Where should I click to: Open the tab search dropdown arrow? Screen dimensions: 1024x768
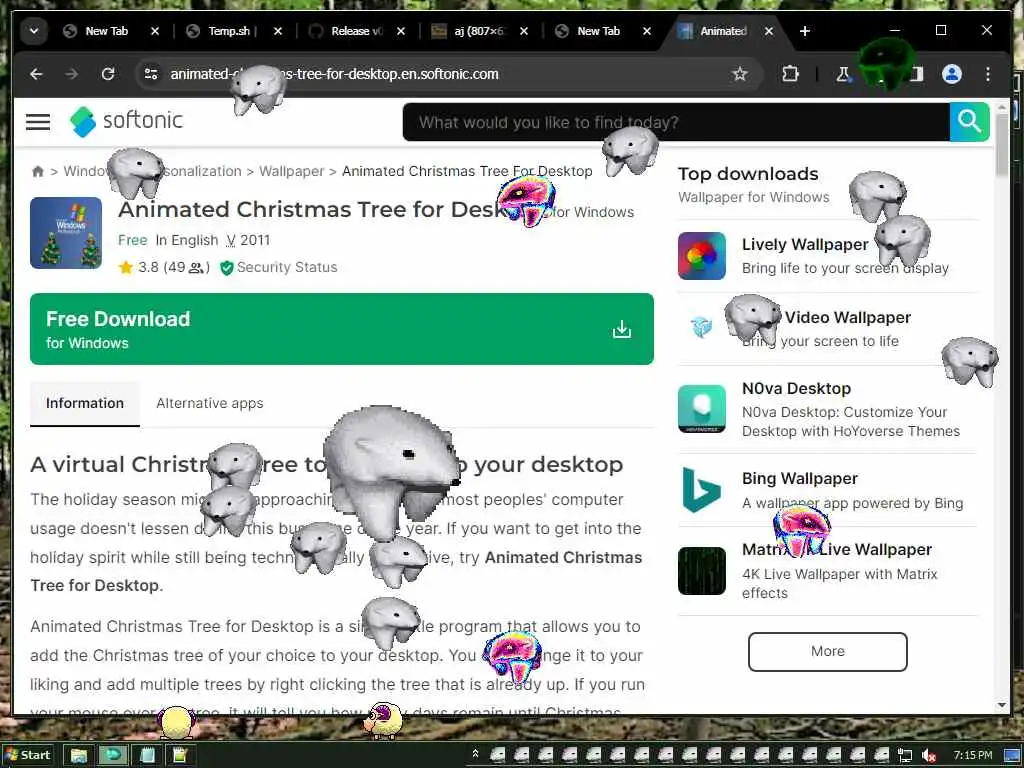click(34, 31)
